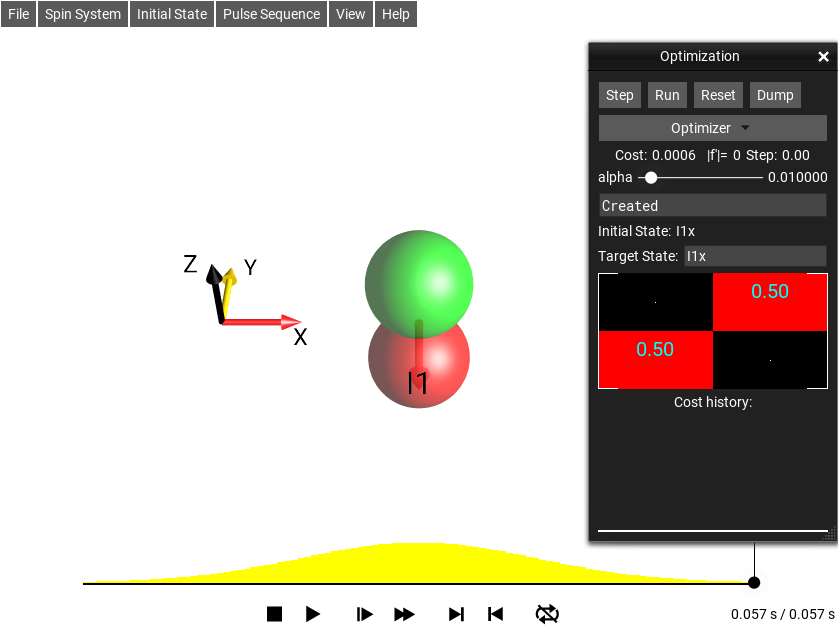Viewport: 838px width, 628px height.
Task: Click the Dump button
Action: pos(775,95)
